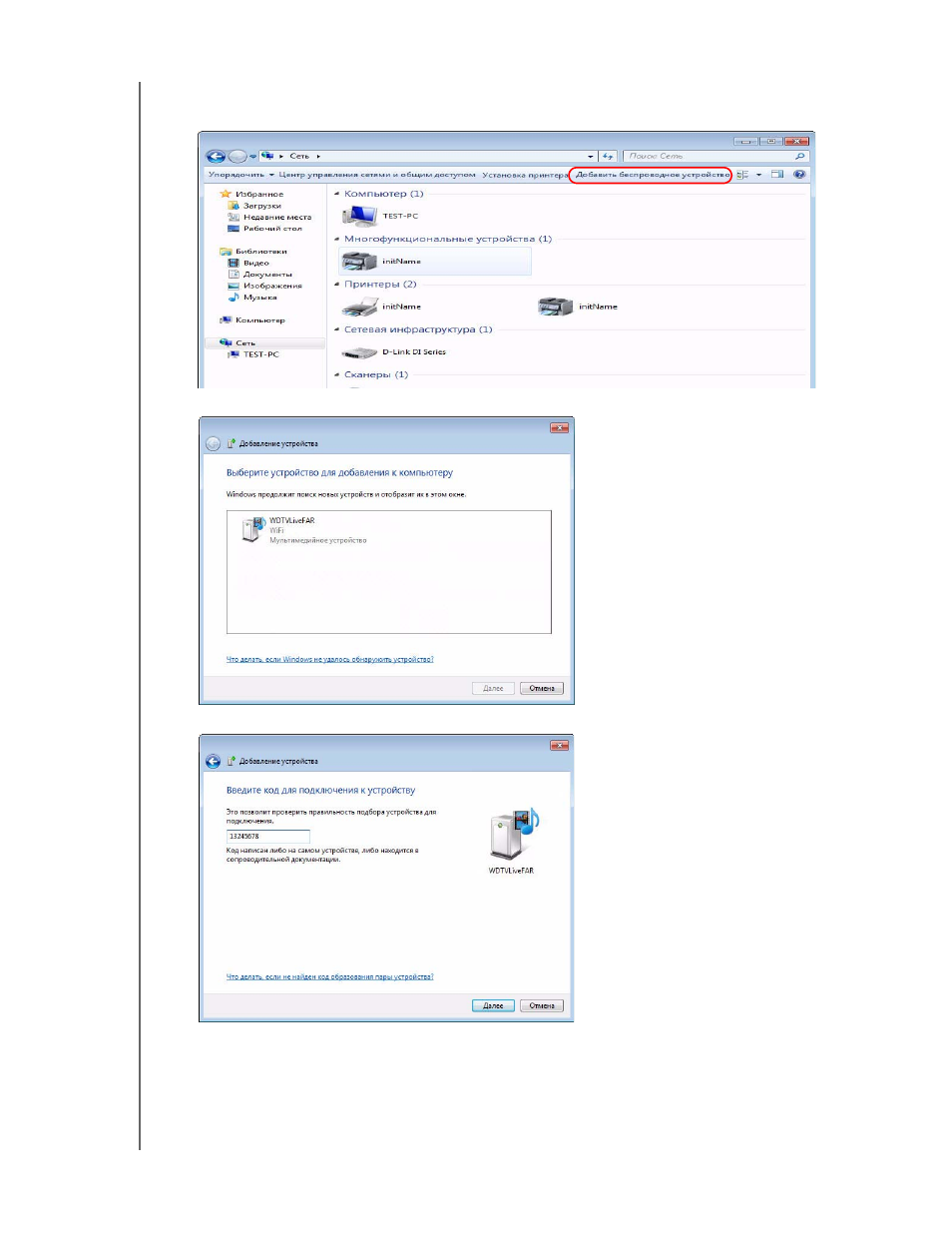Collapse Многофункциональные устройства (1) group

click(x=336, y=240)
